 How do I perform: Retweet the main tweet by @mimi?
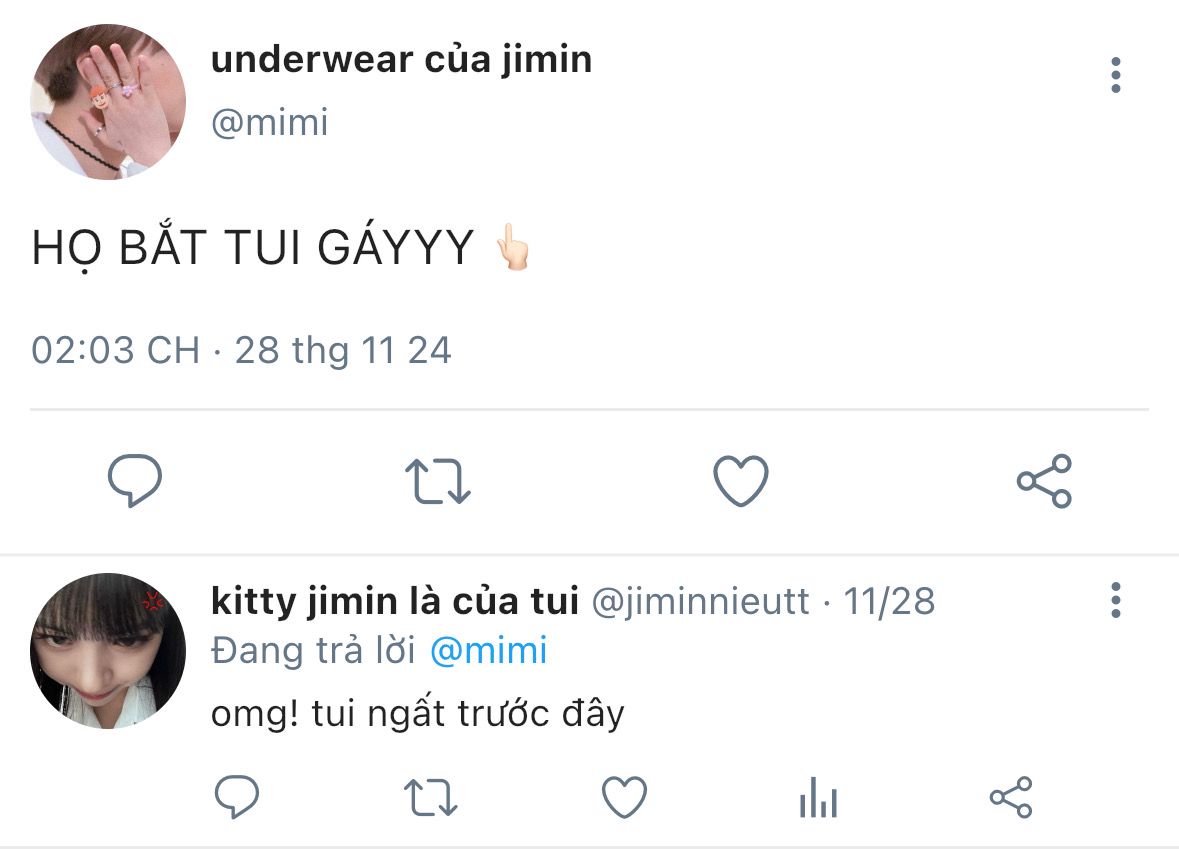click(x=438, y=481)
